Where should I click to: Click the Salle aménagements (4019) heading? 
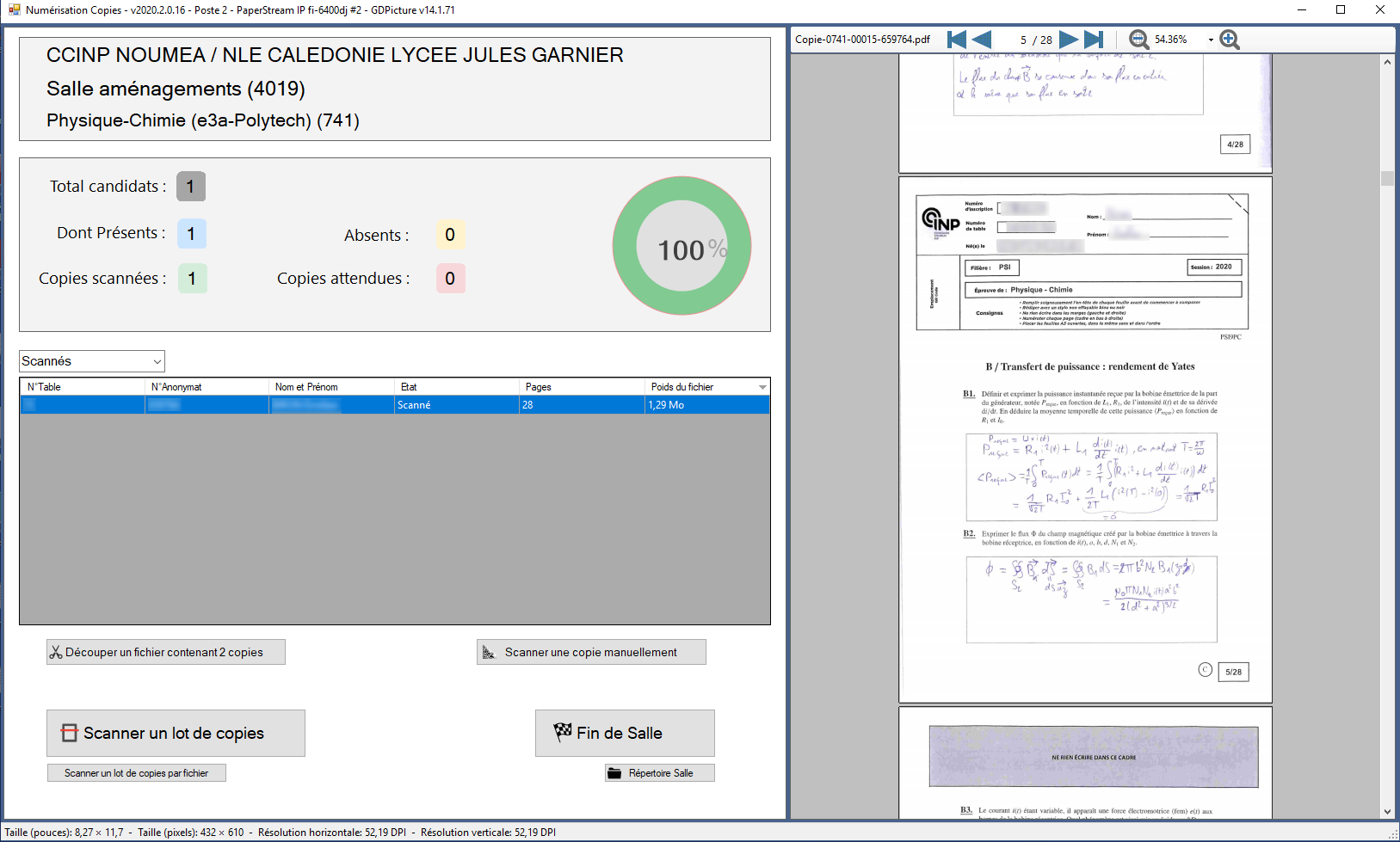click(x=176, y=89)
